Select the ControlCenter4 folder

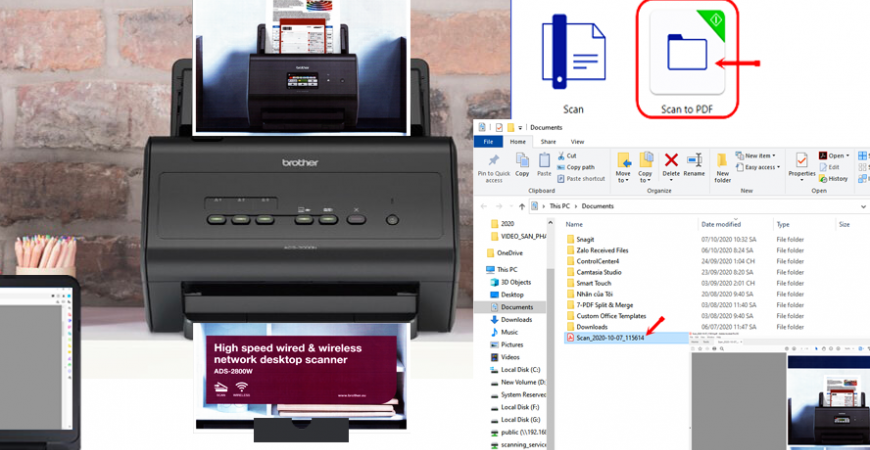[x=592, y=261]
